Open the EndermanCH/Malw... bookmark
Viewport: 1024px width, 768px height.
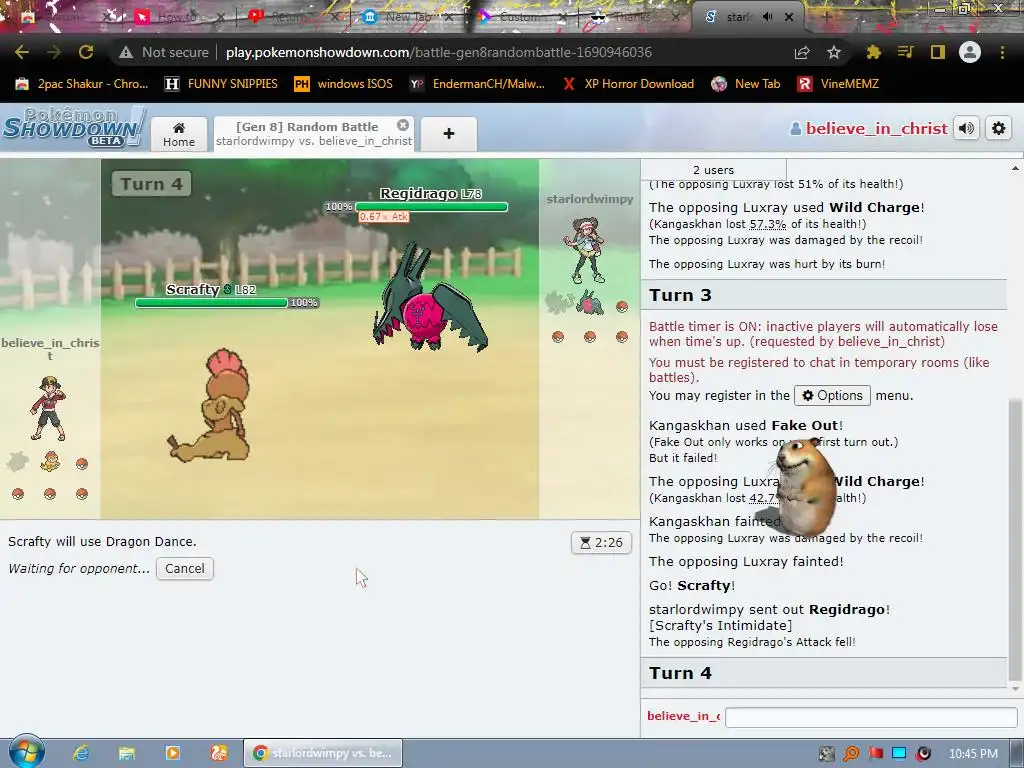click(x=477, y=84)
